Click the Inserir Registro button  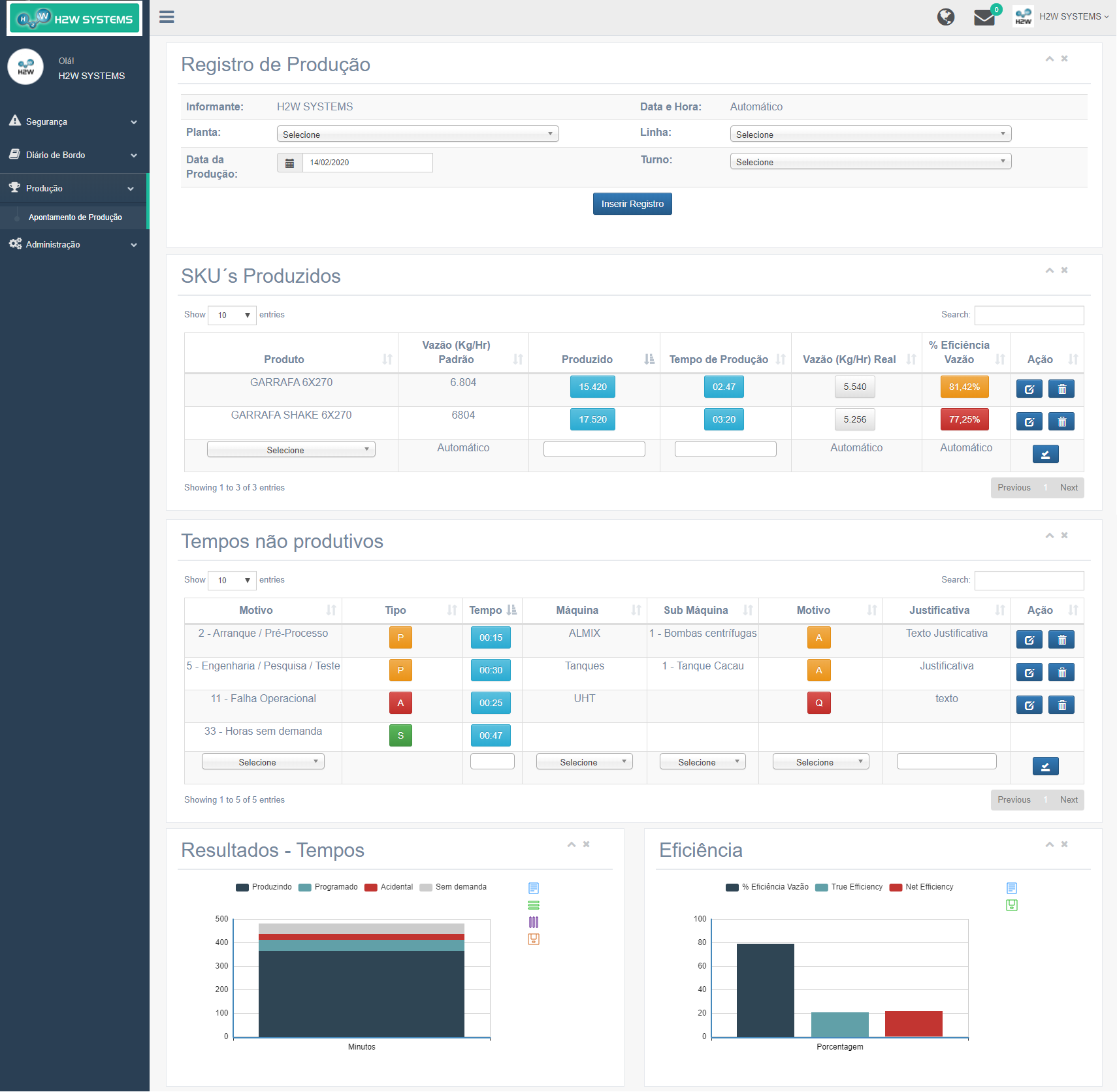click(632, 204)
